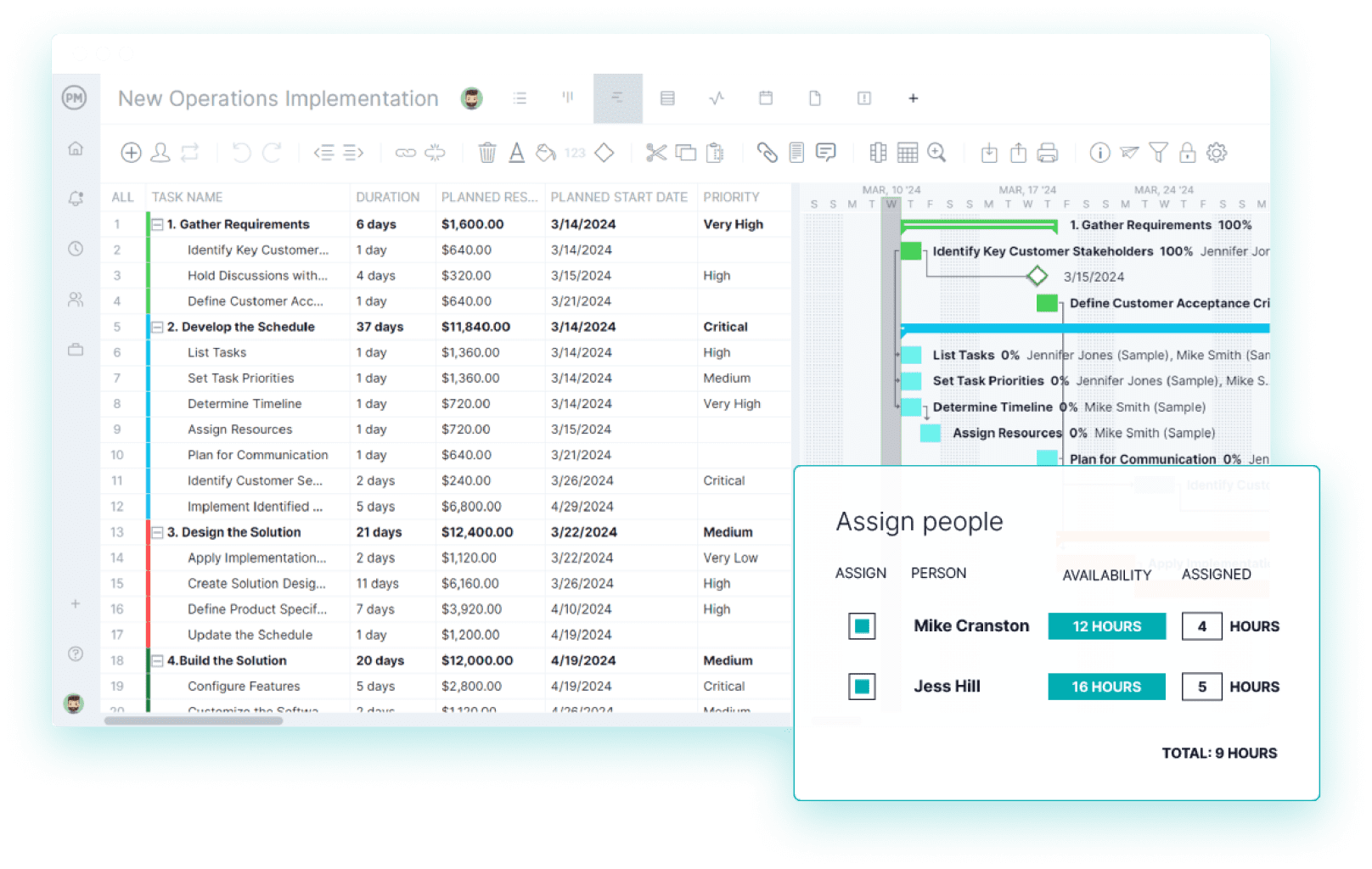Click the scissors cut icon

pos(655,153)
